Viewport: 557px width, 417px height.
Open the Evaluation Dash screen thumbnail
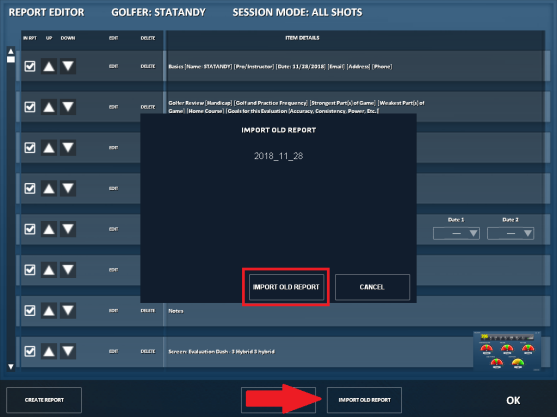point(507,351)
